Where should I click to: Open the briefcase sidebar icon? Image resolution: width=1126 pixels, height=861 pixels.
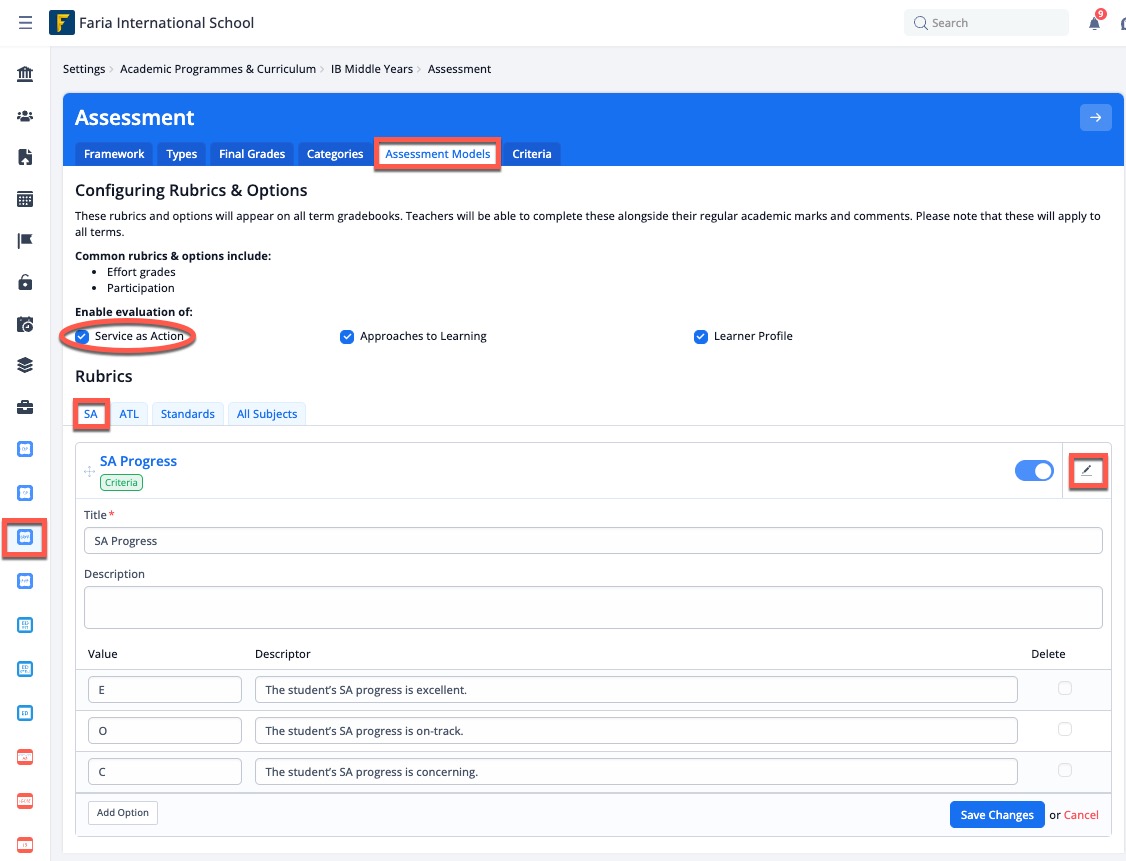pyautogui.click(x=25, y=407)
